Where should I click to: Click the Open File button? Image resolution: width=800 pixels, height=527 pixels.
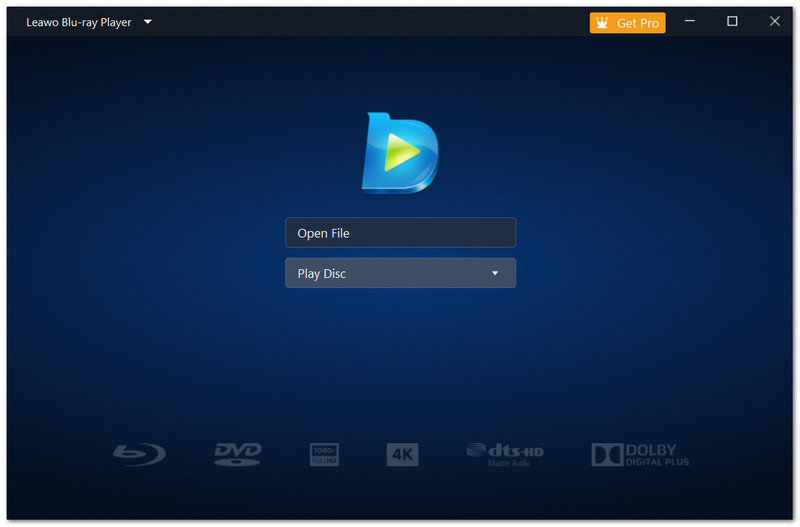400,233
